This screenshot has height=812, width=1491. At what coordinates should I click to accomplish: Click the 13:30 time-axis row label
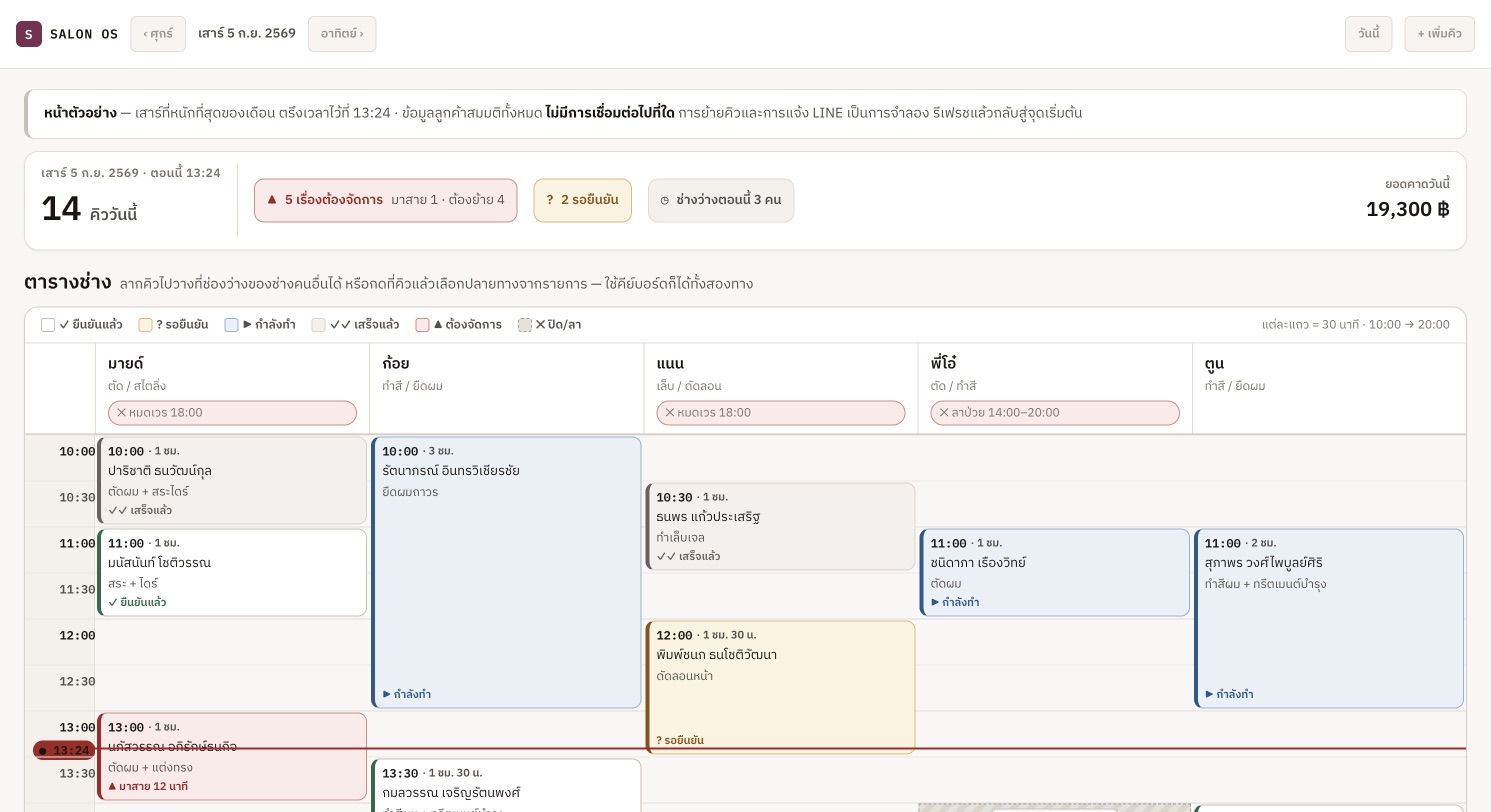77,774
